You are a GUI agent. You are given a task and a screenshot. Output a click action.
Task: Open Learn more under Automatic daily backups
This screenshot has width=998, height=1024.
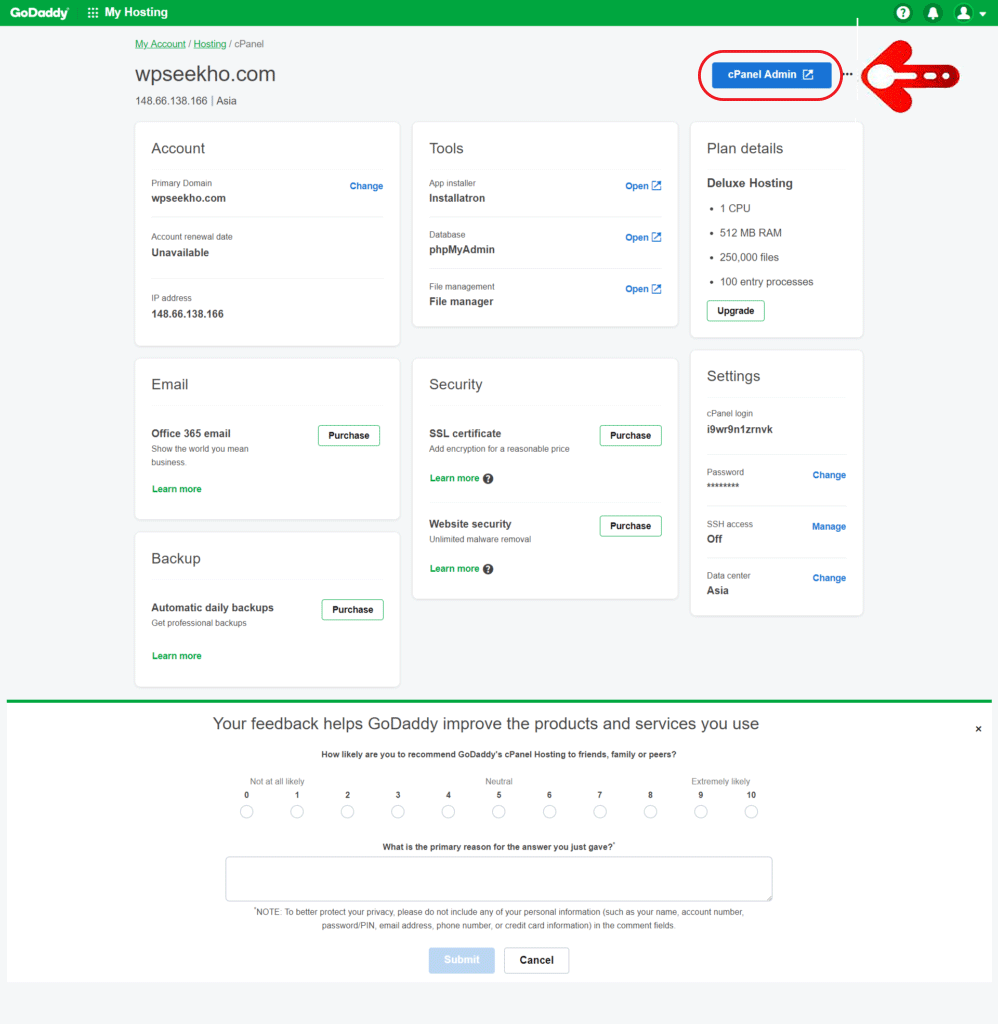point(176,656)
